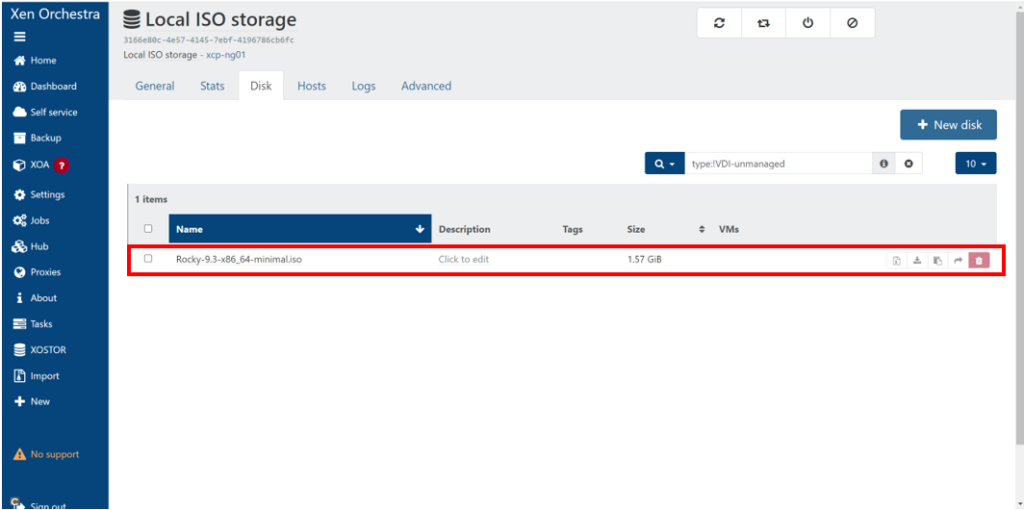Viewport: 1024px width, 510px height.
Task: Click the share arrow icon in ISO row
Action: [957, 260]
